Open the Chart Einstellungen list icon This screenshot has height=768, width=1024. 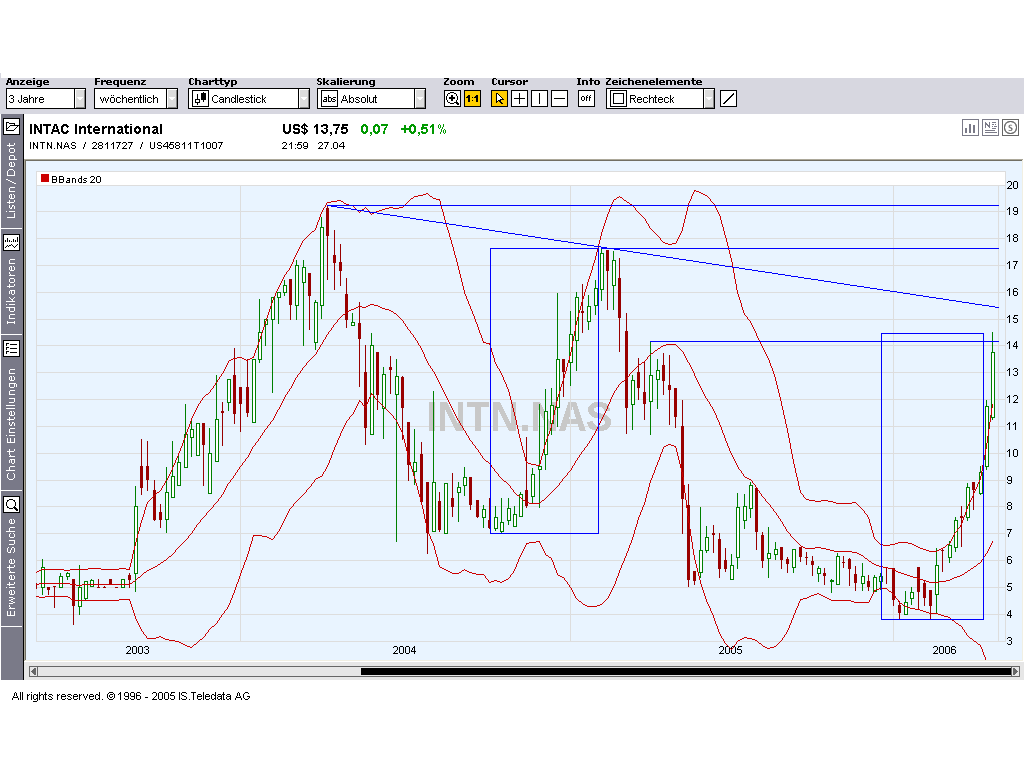coord(11,348)
